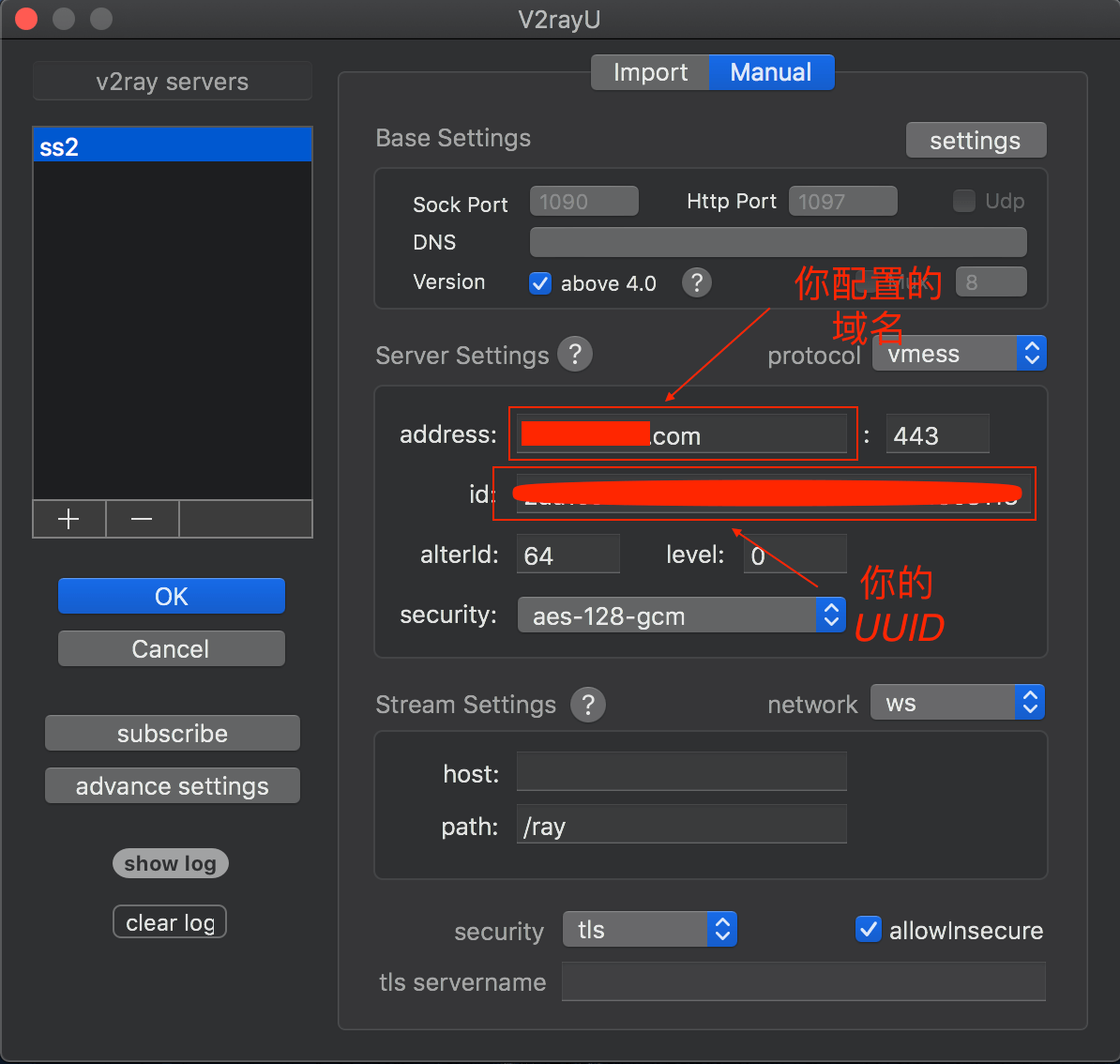Open the network ws dropdown
Screen dimensions: 1120x1064
tap(957, 703)
